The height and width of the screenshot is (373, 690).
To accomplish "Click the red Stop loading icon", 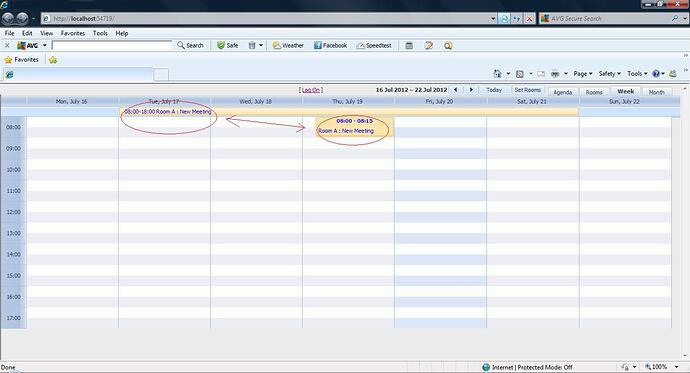I will point(529,19).
